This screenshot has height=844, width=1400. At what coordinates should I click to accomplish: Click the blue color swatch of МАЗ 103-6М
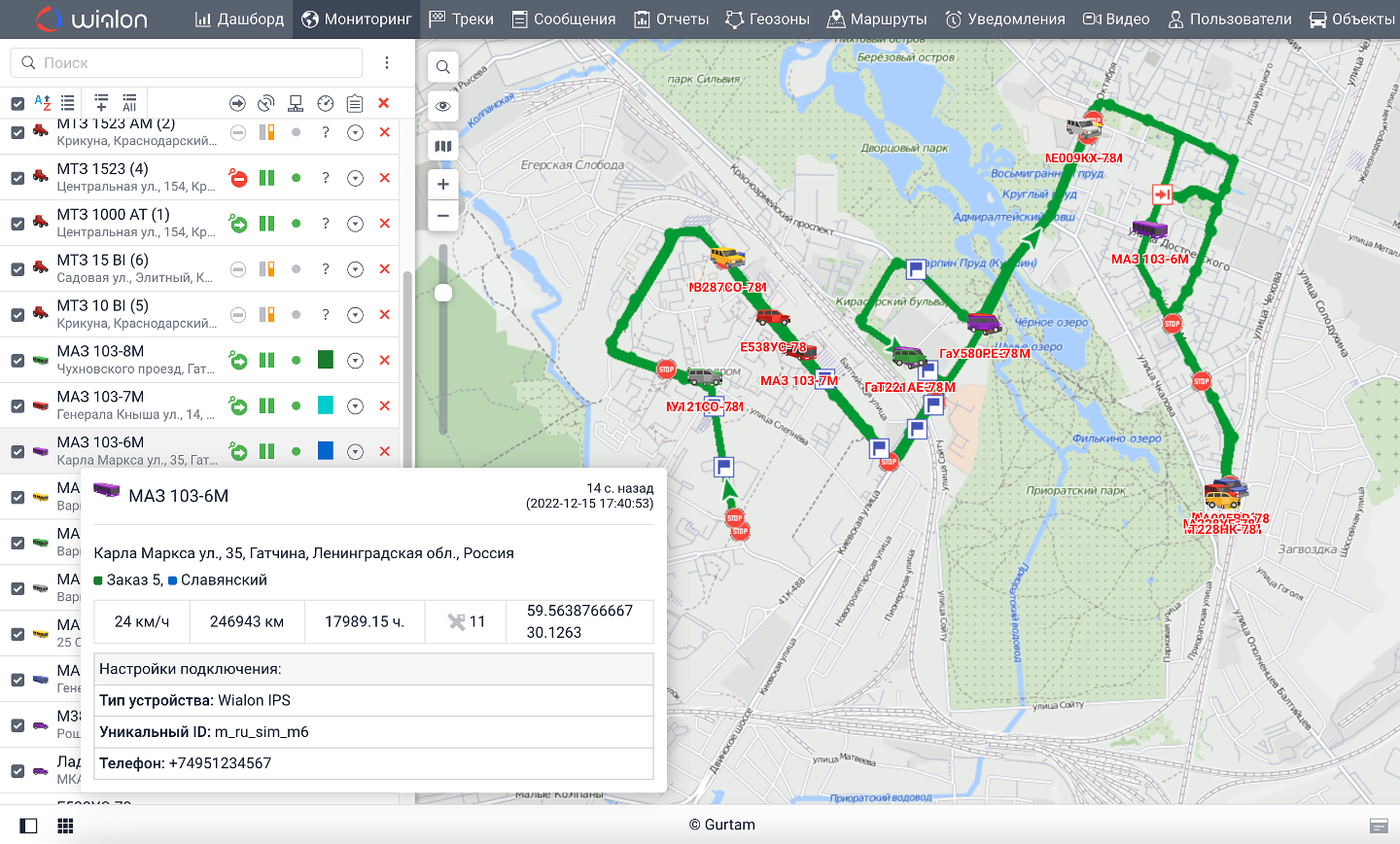click(x=326, y=451)
